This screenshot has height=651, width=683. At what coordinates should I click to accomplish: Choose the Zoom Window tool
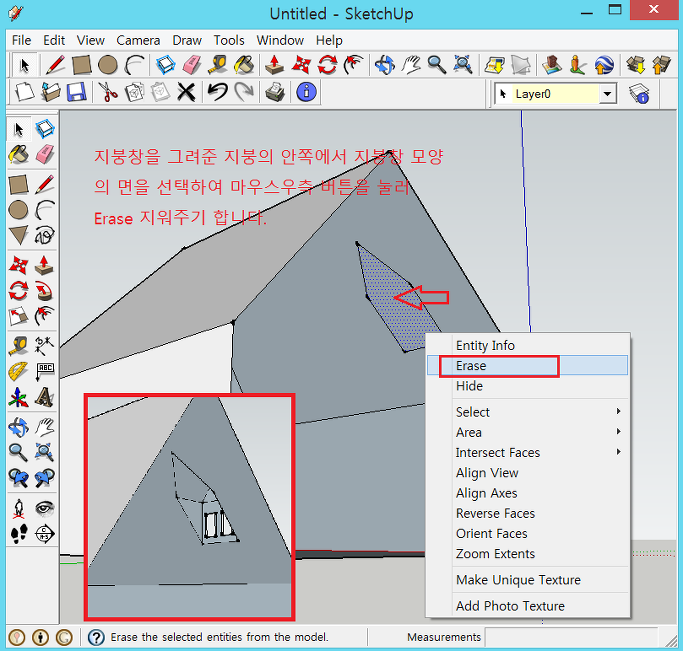[44, 452]
